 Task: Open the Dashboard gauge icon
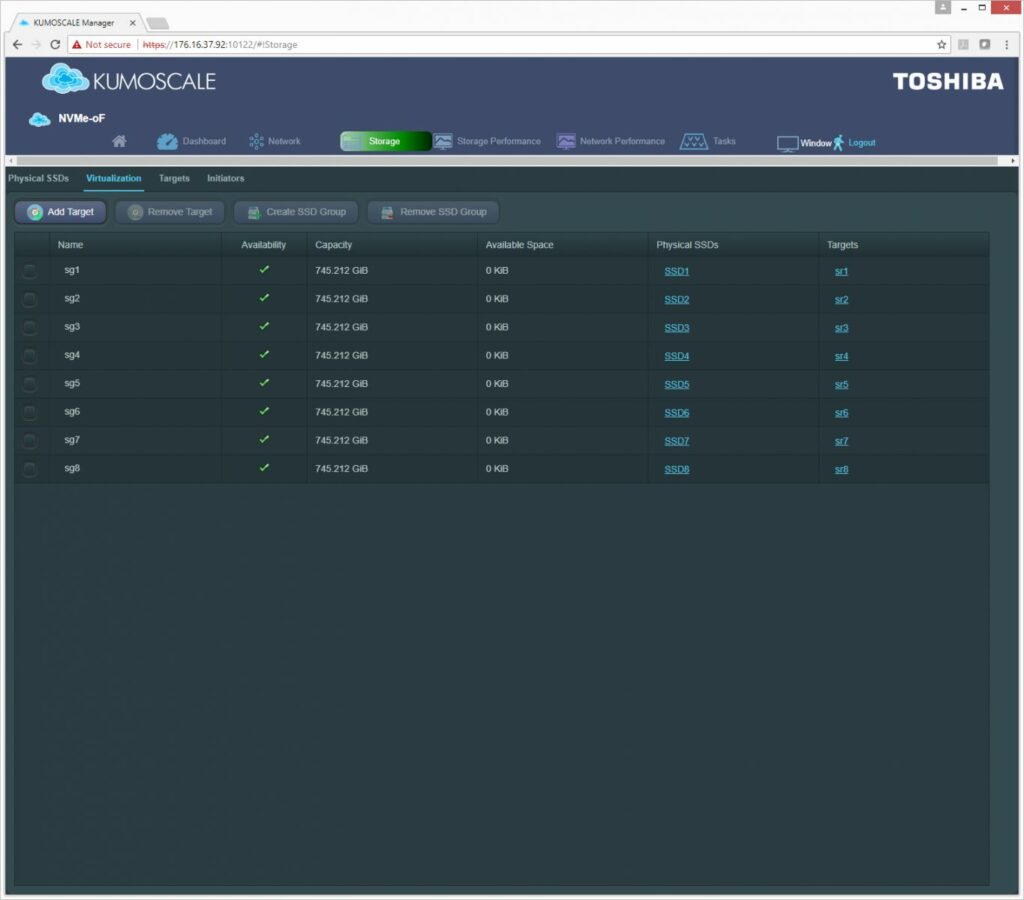167,141
